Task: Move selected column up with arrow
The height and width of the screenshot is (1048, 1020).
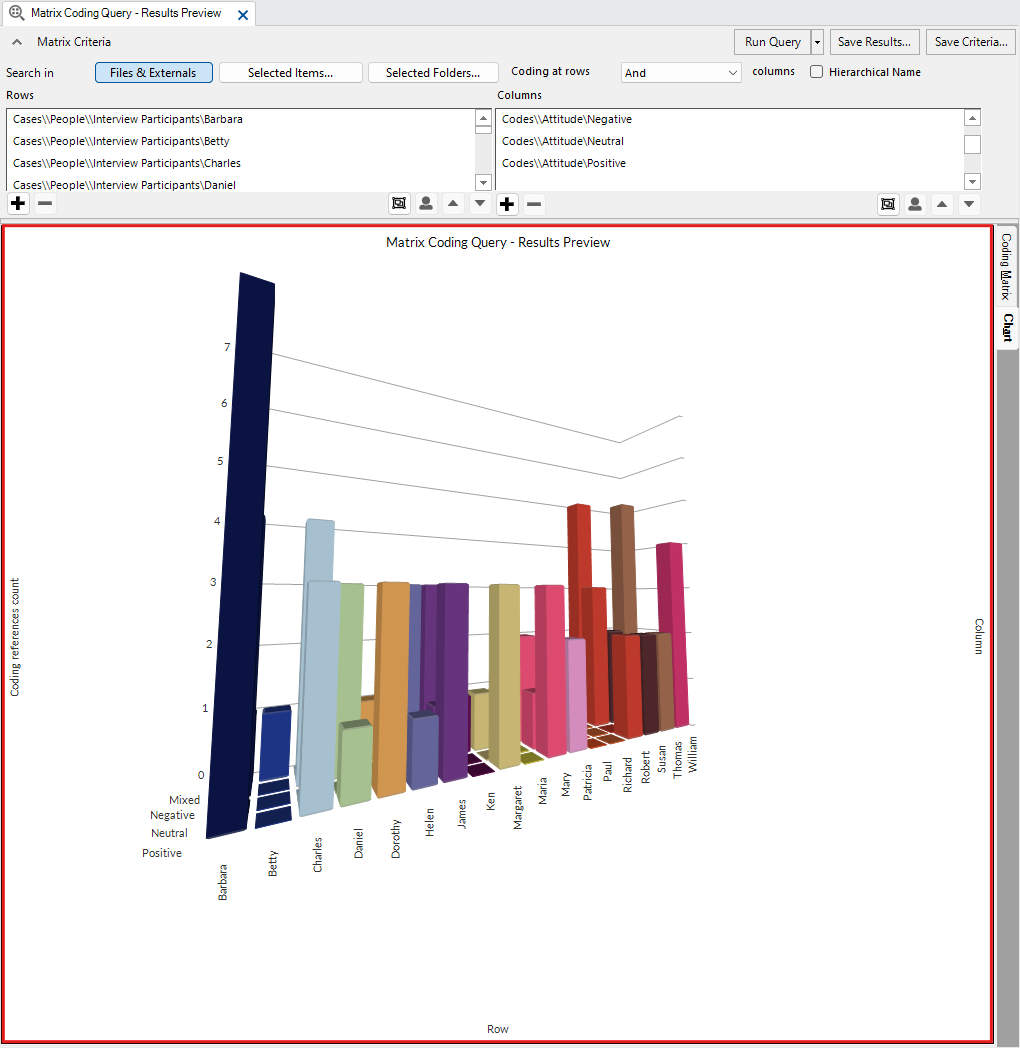Action: coord(942,205)
